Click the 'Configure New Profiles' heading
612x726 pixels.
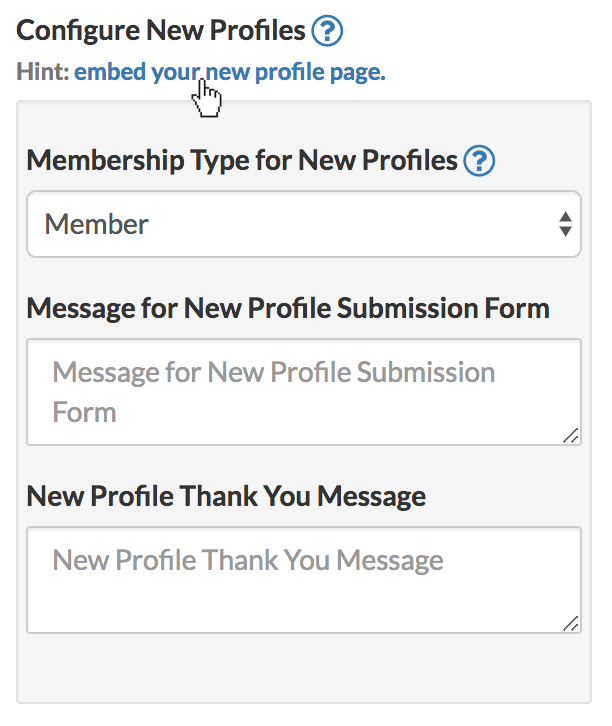pyautogui.click(x=161, y=31)
